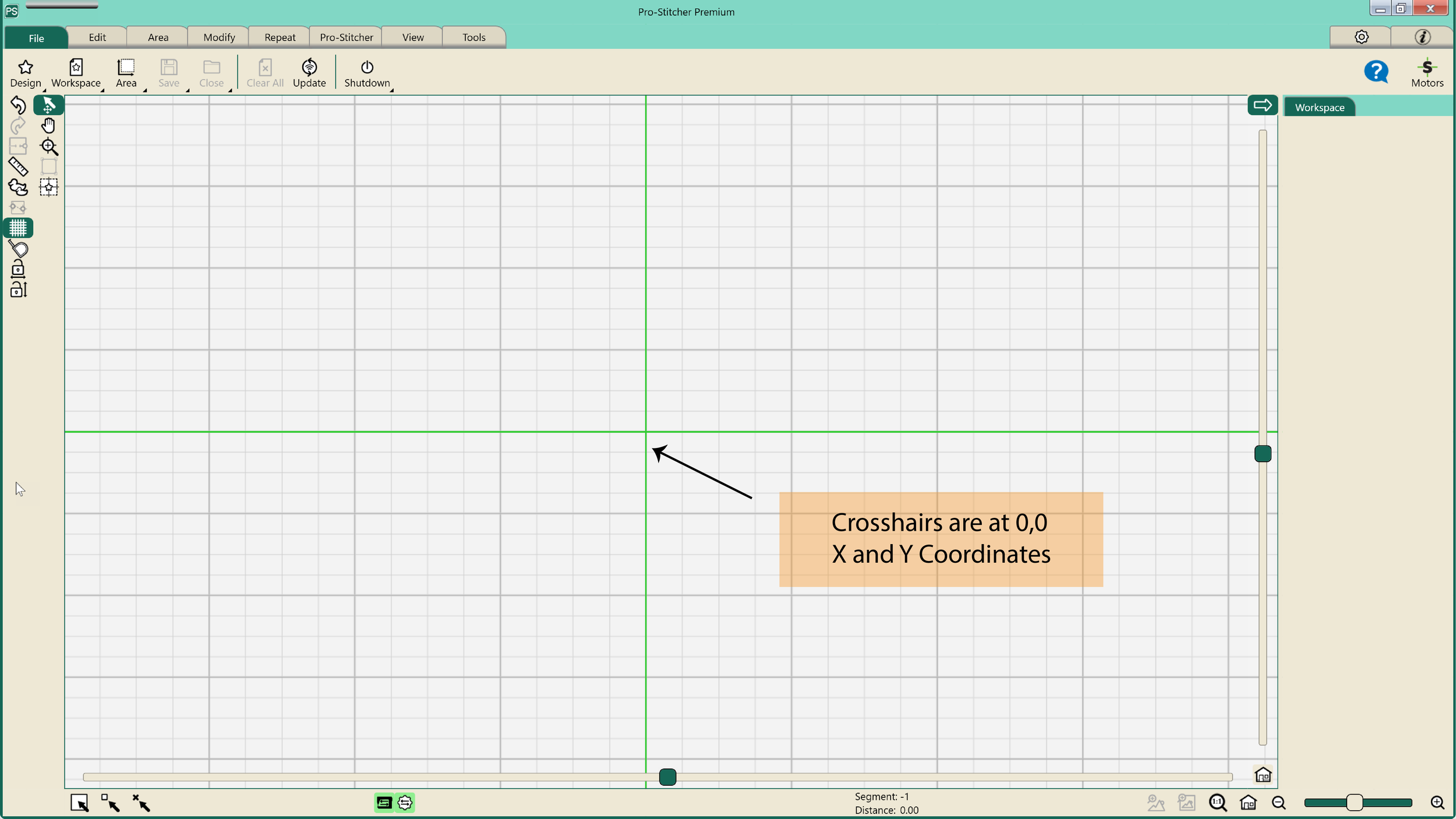Switch to the Modify tab
Screen dimensions: 1456x819
click(219, 38)
